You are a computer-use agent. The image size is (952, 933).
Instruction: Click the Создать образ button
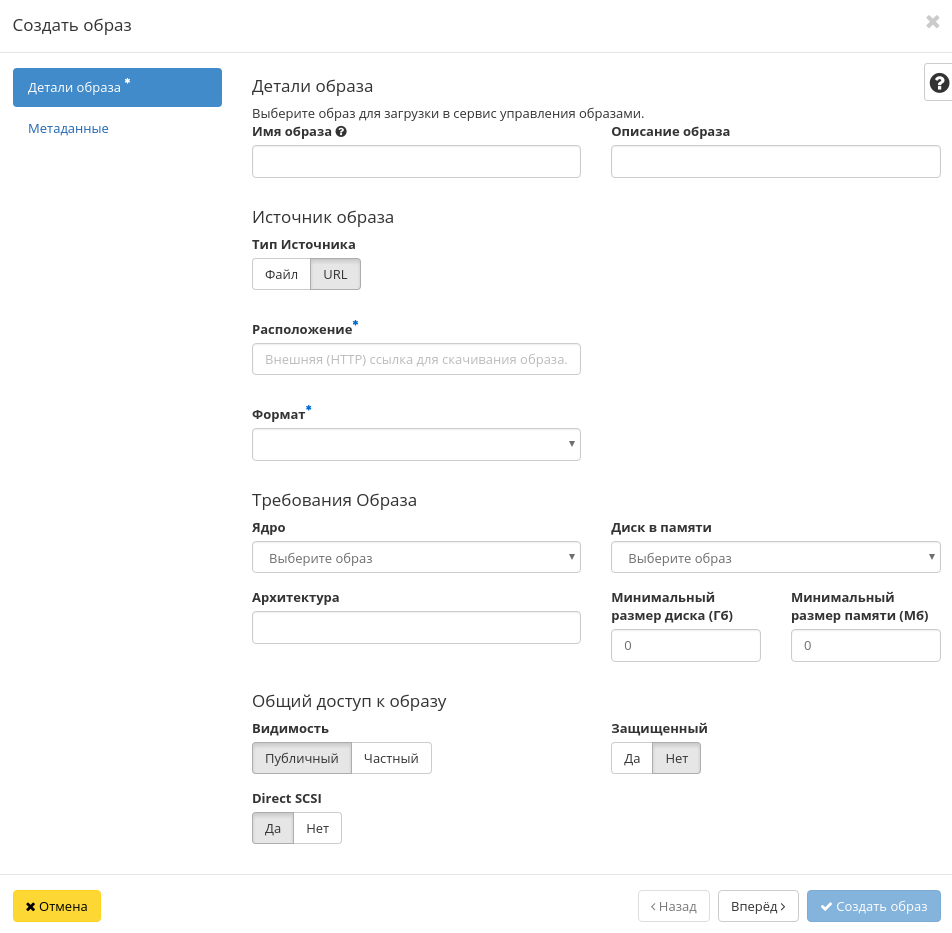[873, 906]
